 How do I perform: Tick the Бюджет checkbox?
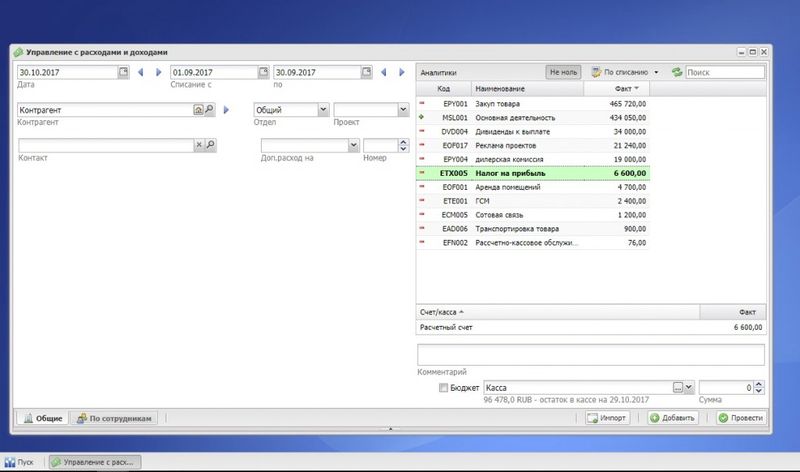coord(443,388)
